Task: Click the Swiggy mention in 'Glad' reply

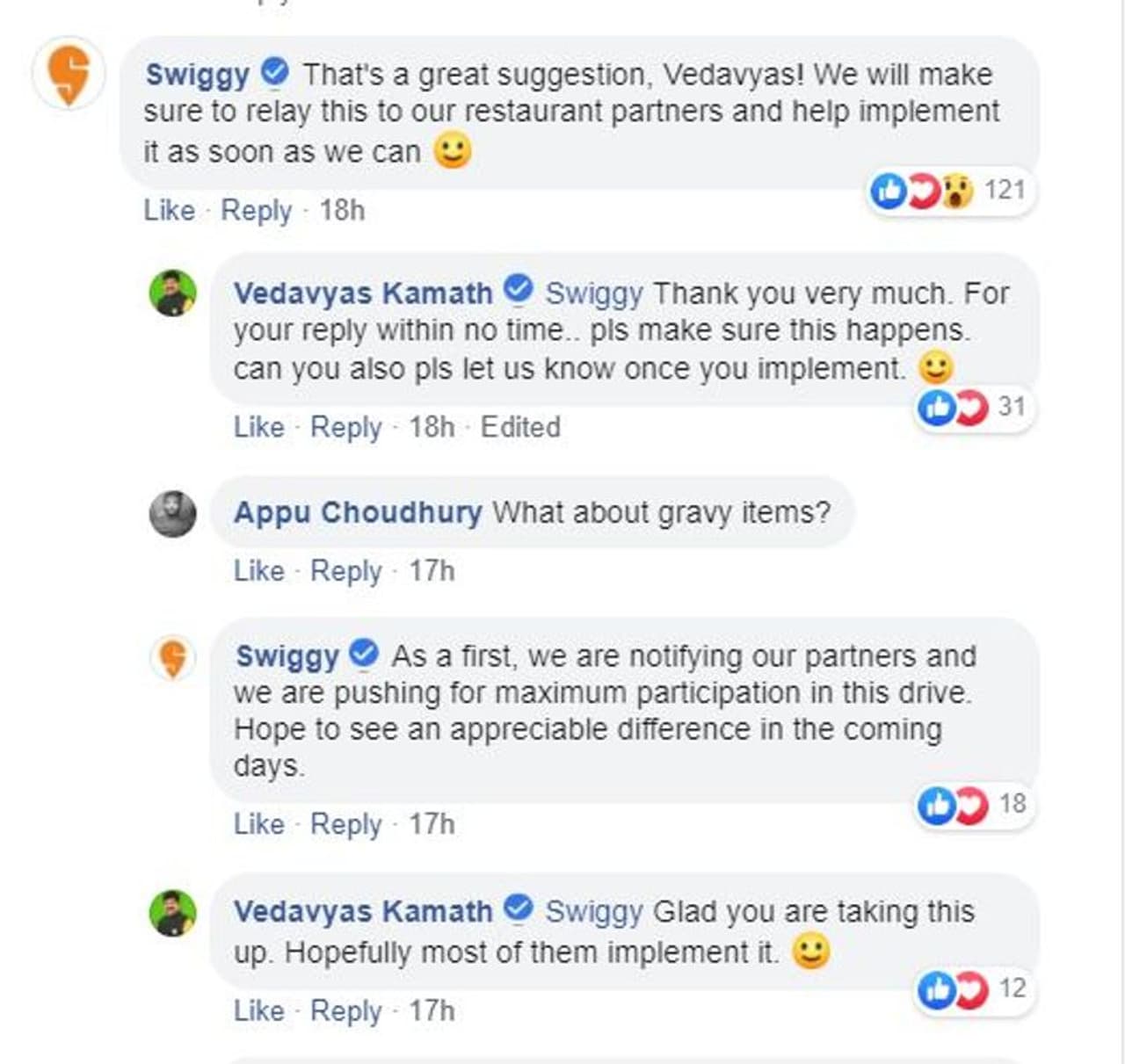Action: point(594,912)
